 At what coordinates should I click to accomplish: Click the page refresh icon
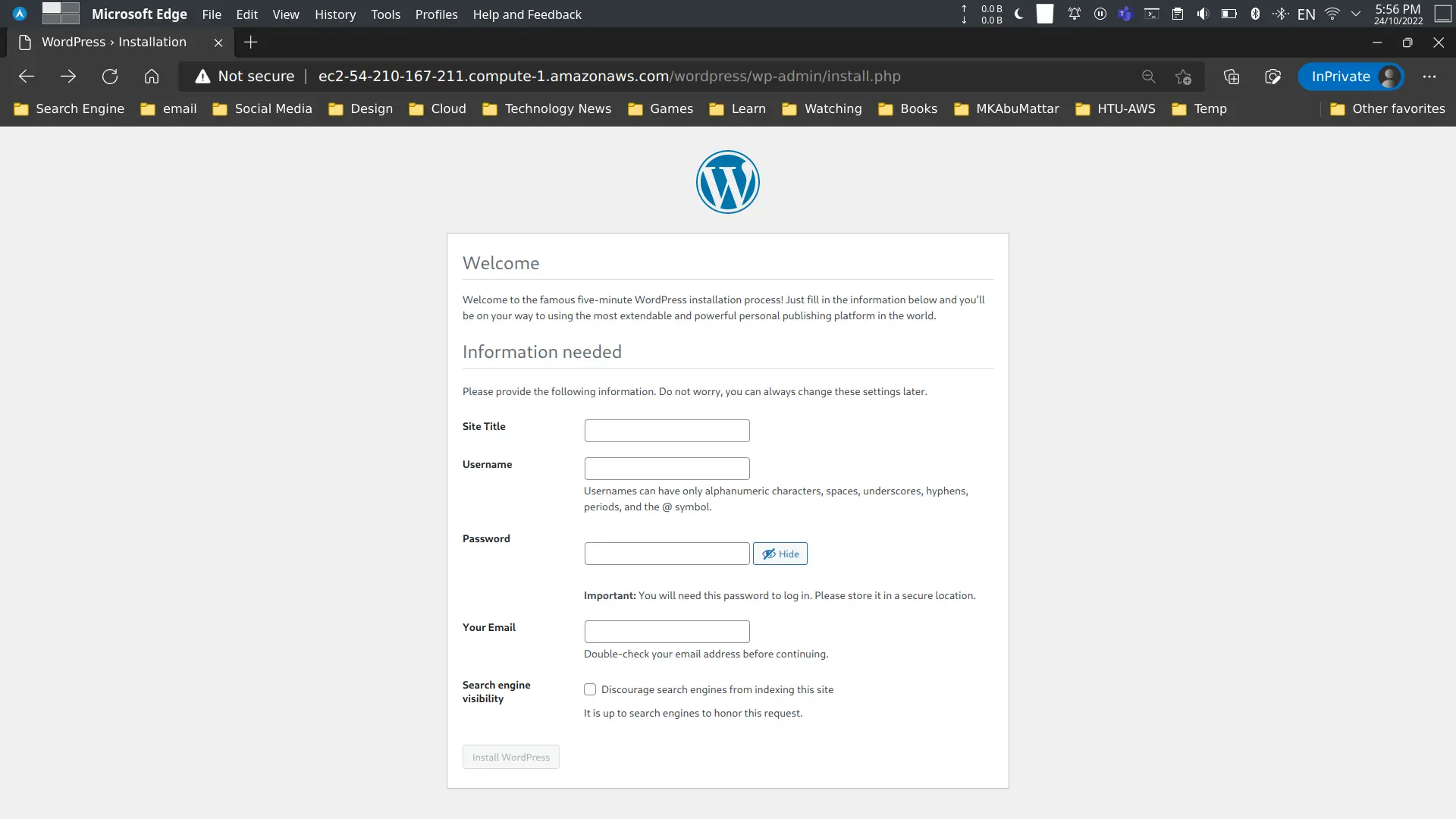109,76
